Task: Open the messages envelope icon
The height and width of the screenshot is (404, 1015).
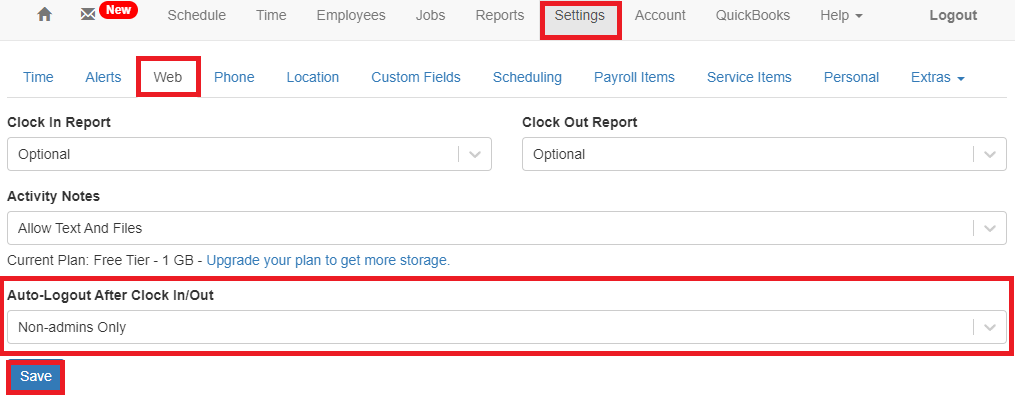Action: 88,16
